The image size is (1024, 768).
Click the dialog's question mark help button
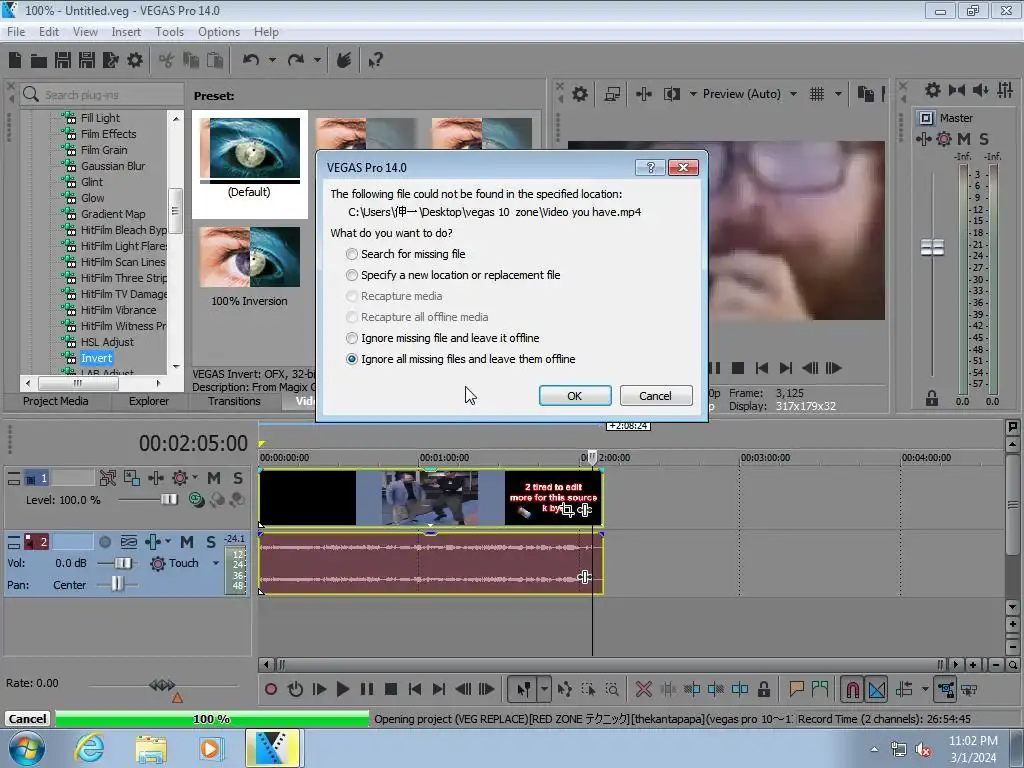click(650, 168)
